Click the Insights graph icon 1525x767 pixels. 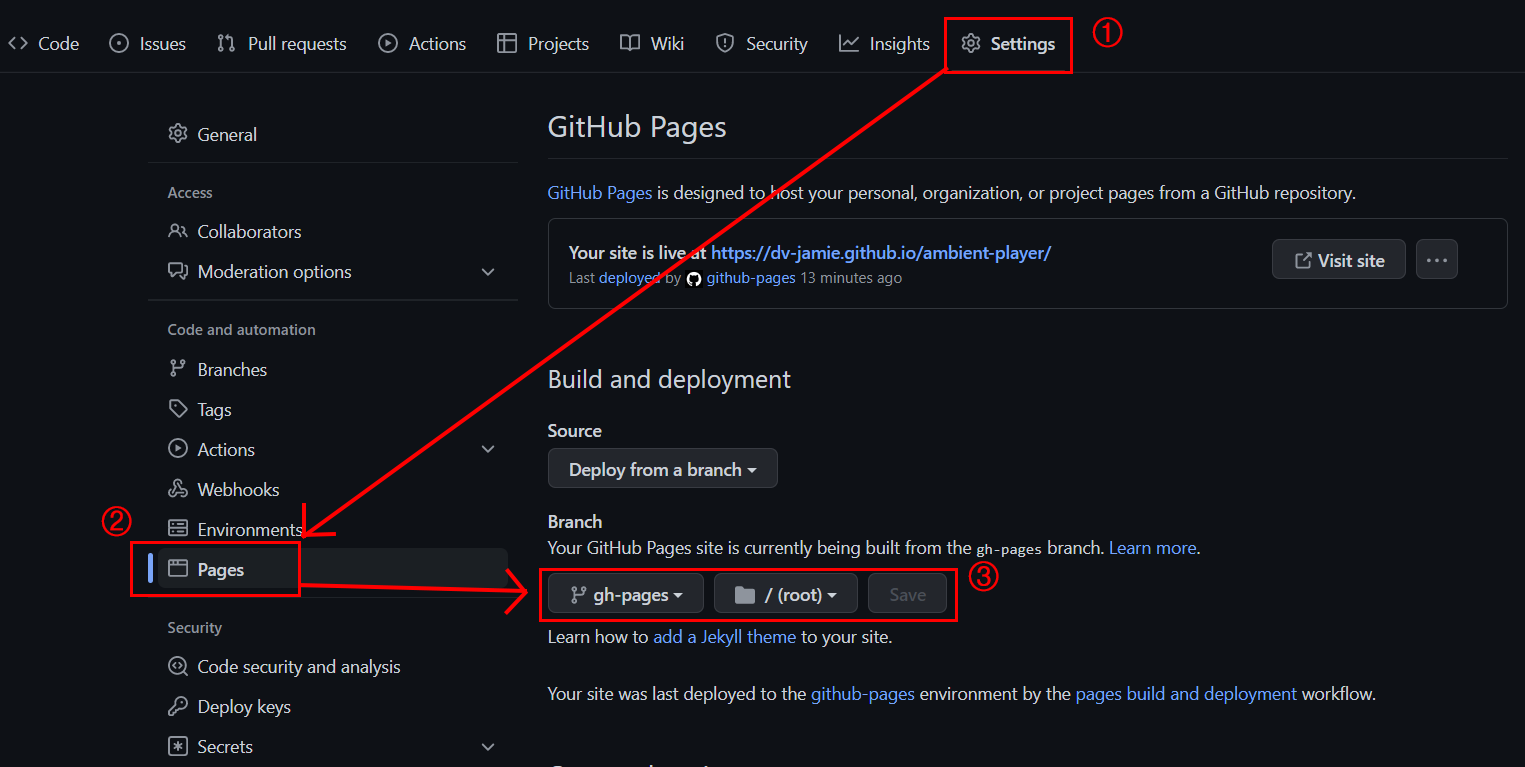[849, 43]
